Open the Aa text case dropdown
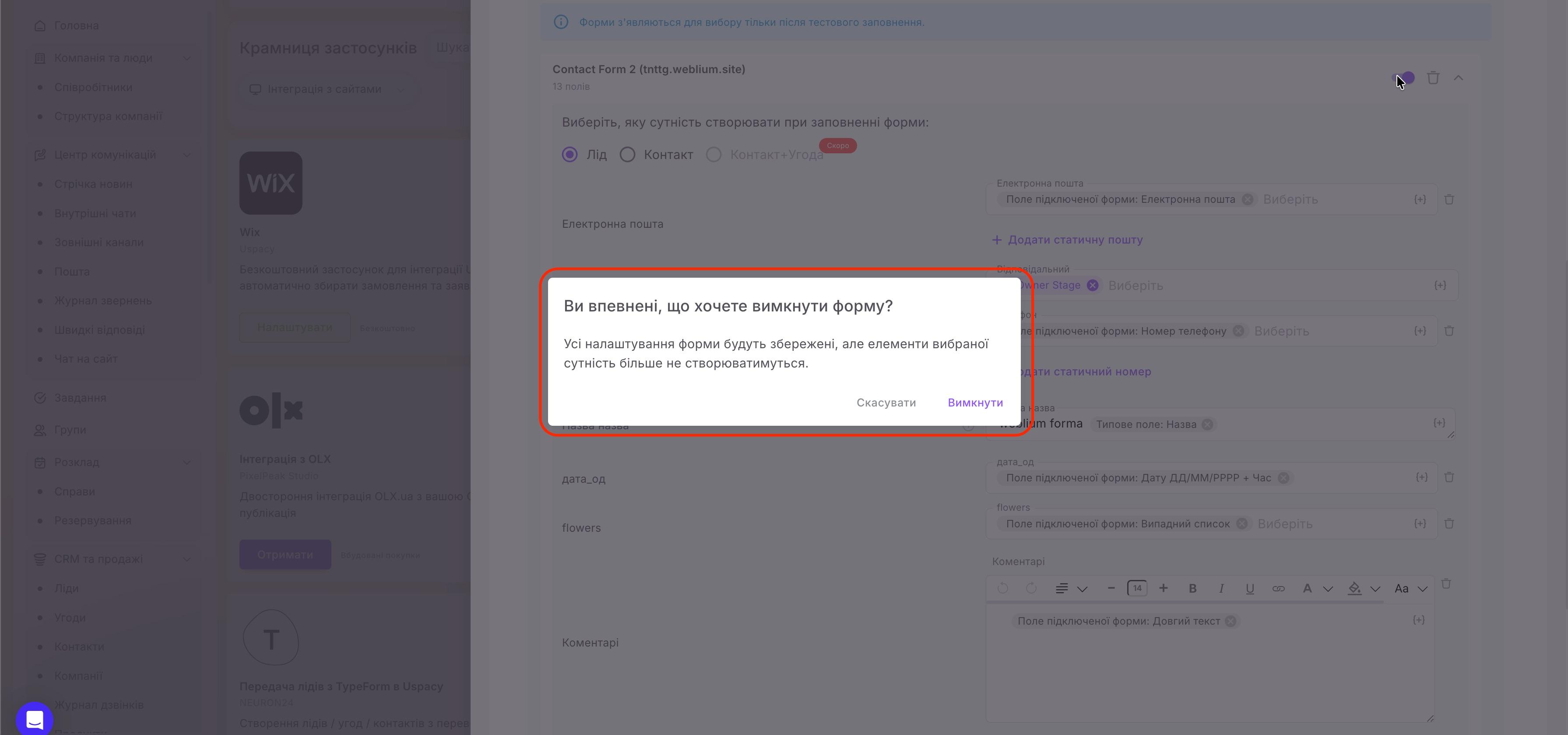The height and width of the screenshot is (735, 1568). (1410, 588)
